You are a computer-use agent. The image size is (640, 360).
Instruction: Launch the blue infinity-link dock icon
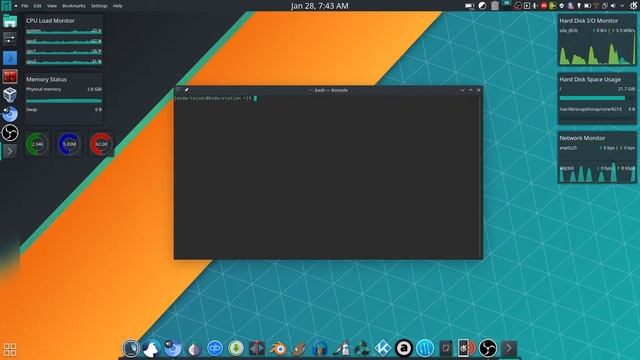[215, 348]
